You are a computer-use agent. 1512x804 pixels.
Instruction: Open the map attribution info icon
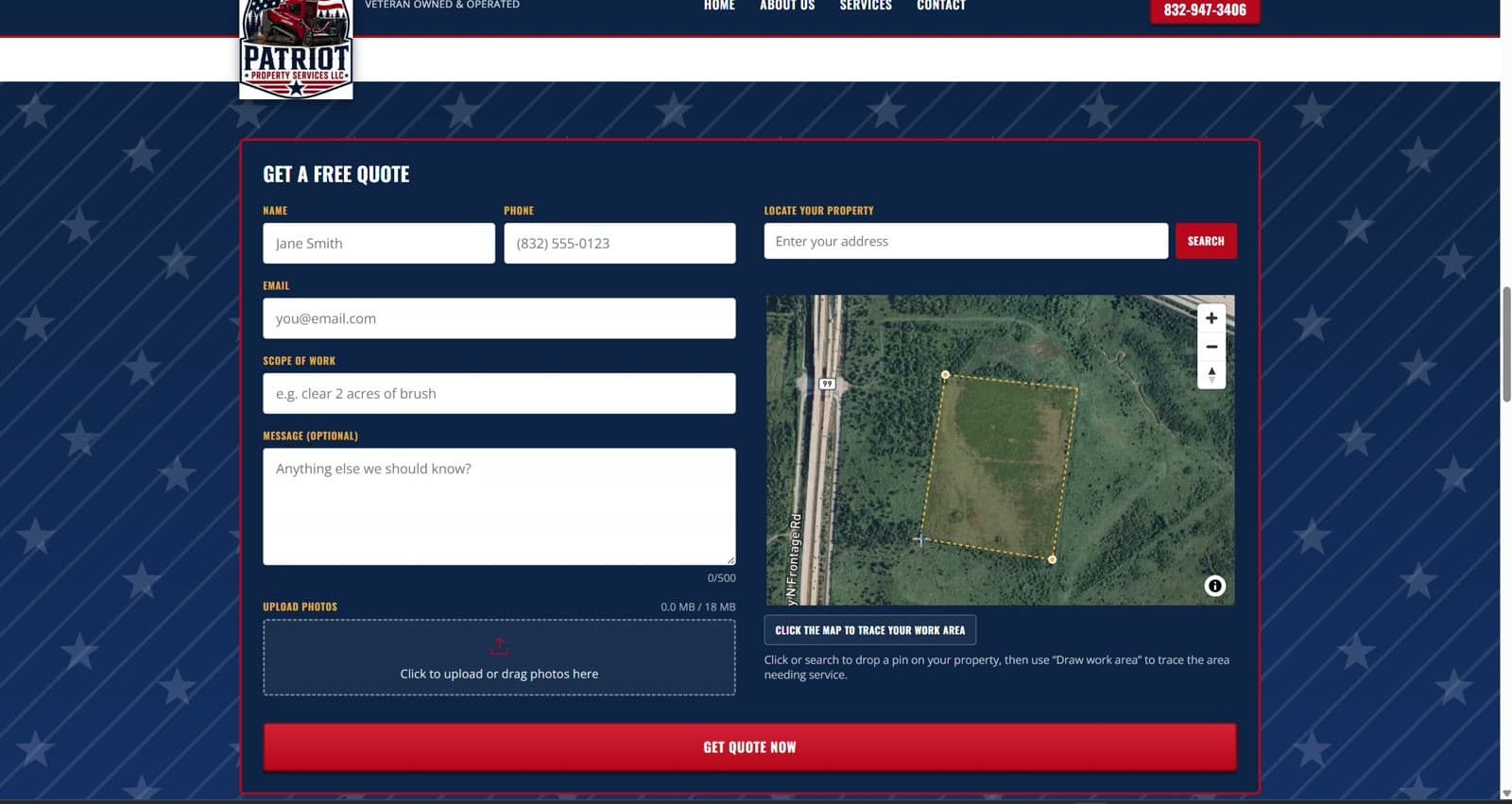pyautogui.click(x=1215, y=586)
